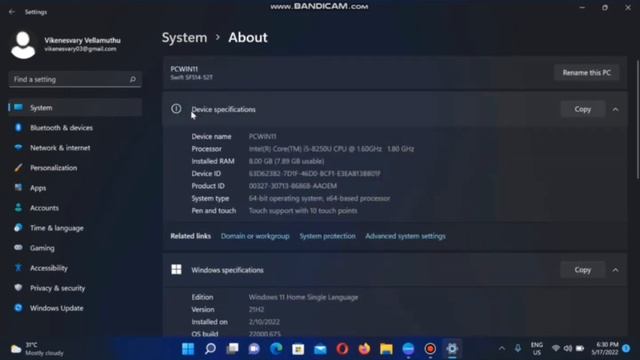This screenshot has height=360, width=640.
Task: Click the 21H2 version value
Action: coord(256,309)
